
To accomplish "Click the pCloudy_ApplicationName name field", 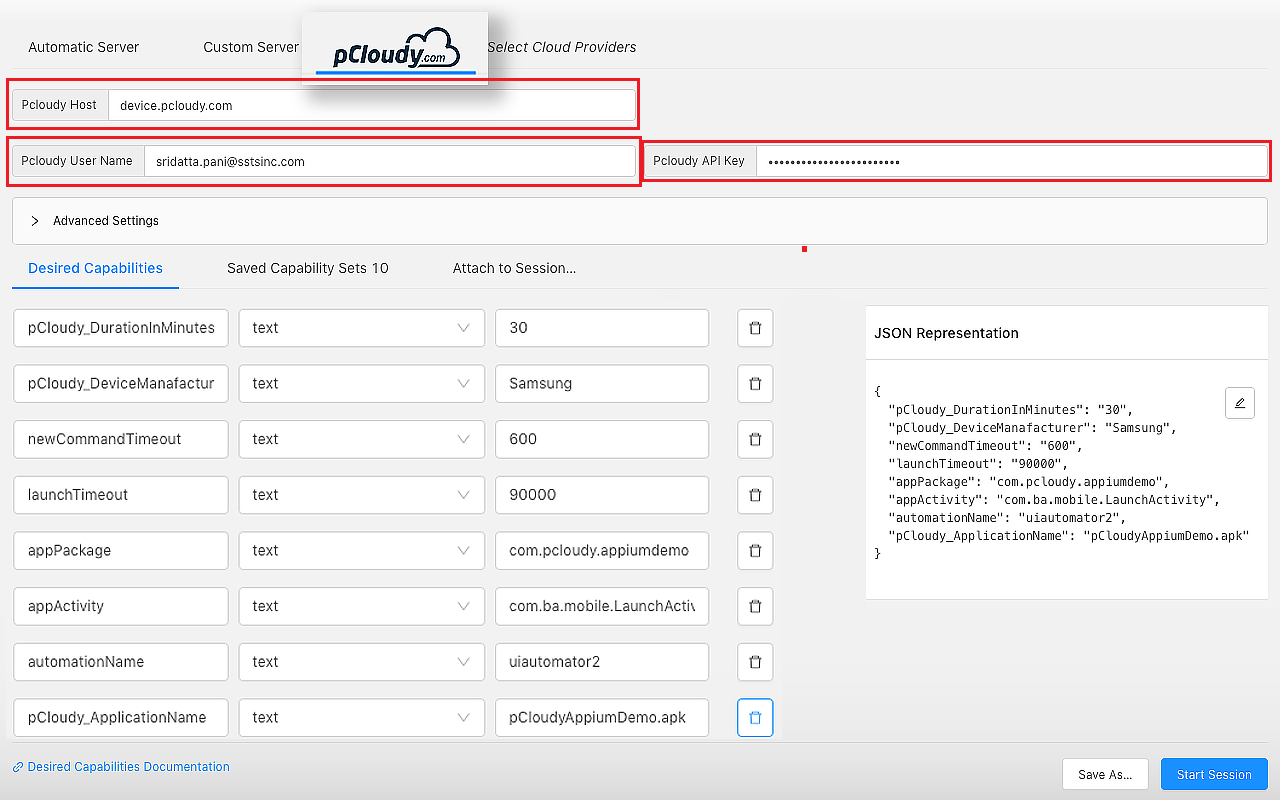I will (121, 718).
